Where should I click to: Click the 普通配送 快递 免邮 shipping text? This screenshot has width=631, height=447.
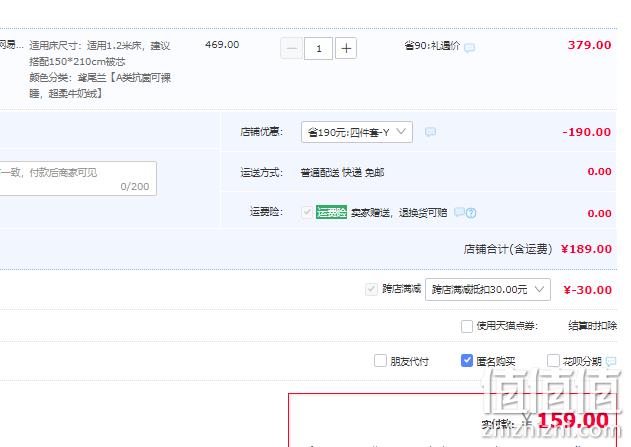342,173
